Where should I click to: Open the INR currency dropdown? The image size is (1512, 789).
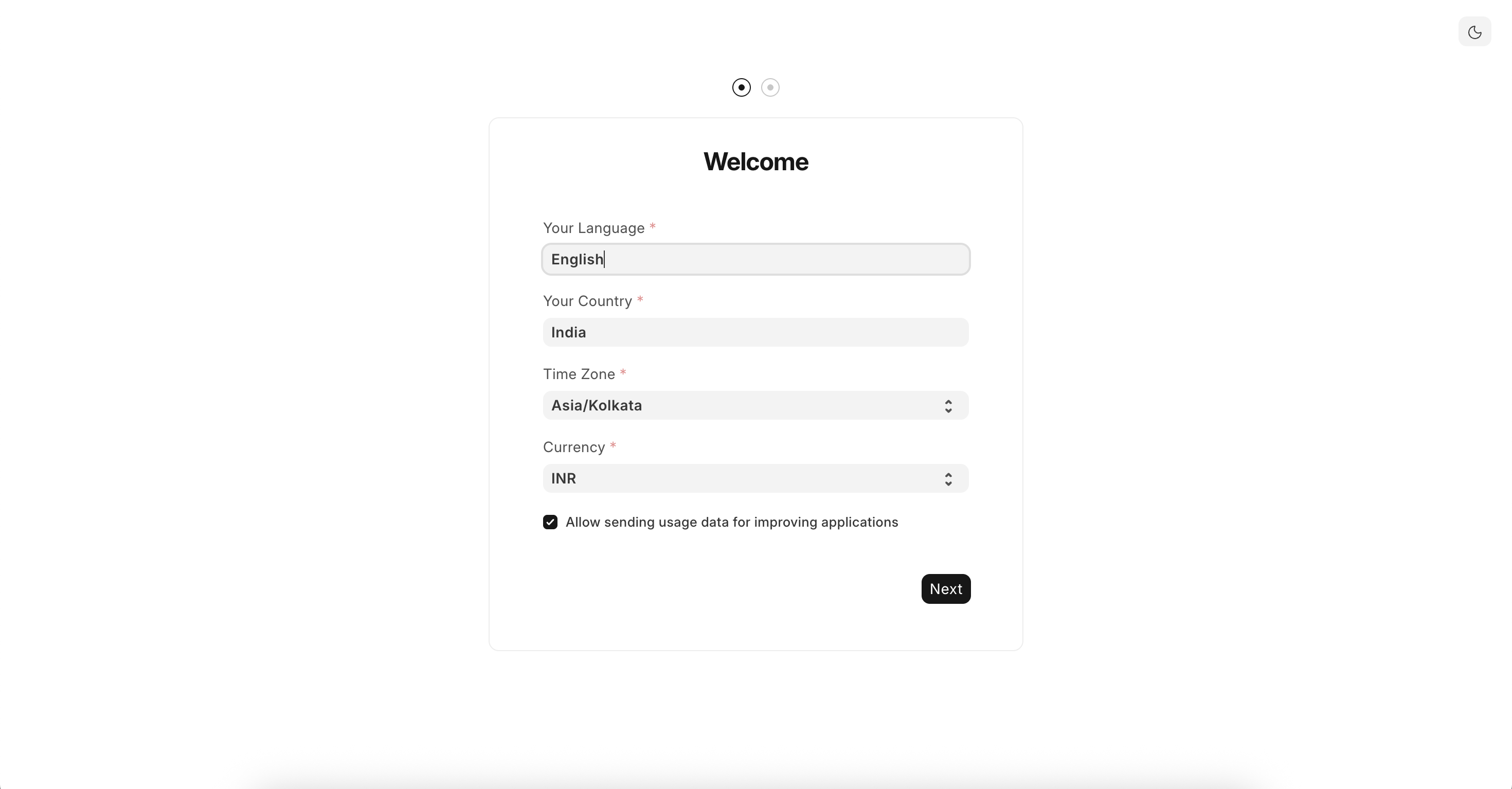tap(745, 478)
